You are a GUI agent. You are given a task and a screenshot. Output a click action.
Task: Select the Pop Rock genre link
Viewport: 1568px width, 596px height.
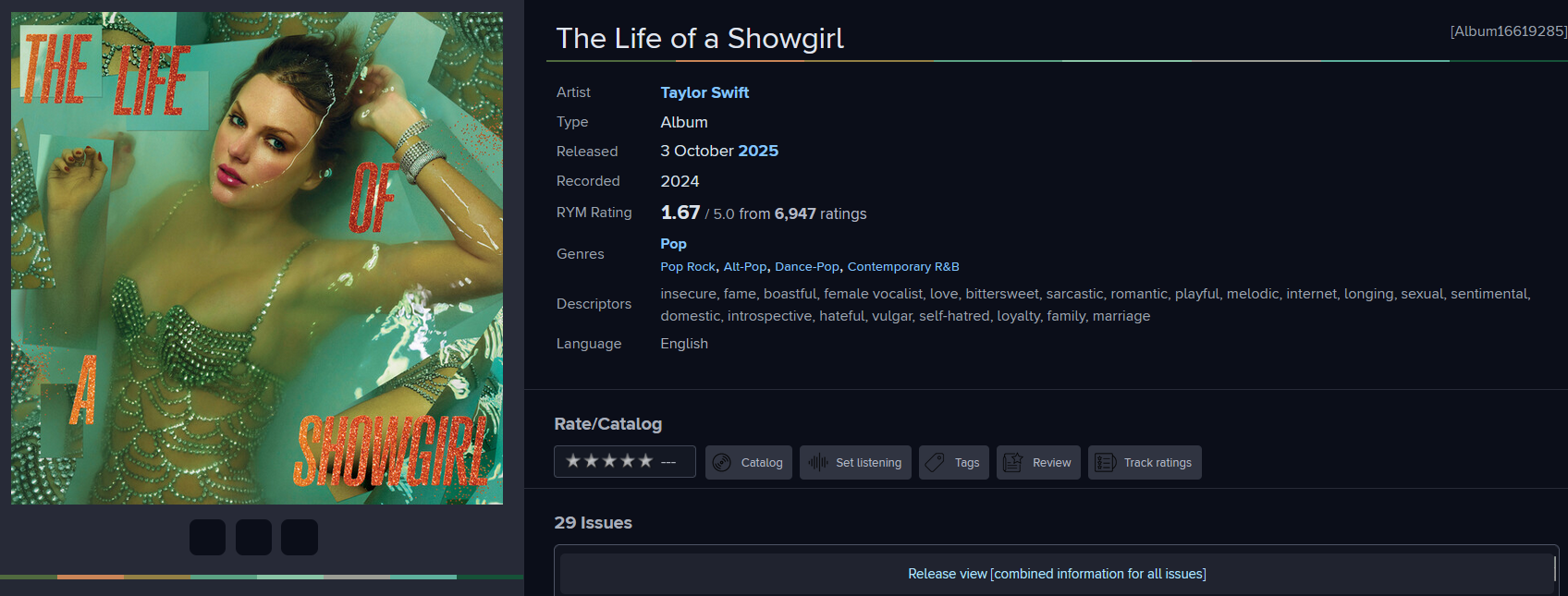[688, 267]
